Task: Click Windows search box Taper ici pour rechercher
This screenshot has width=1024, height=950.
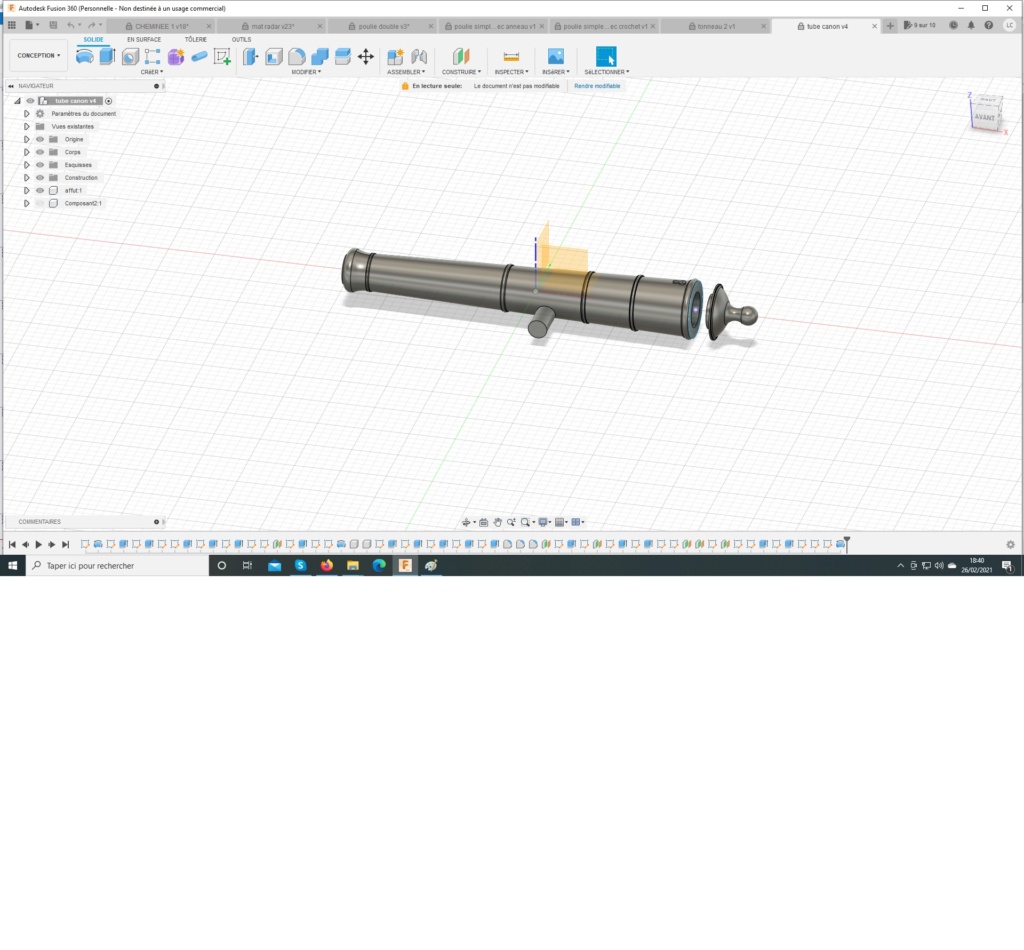Action: 118,565
